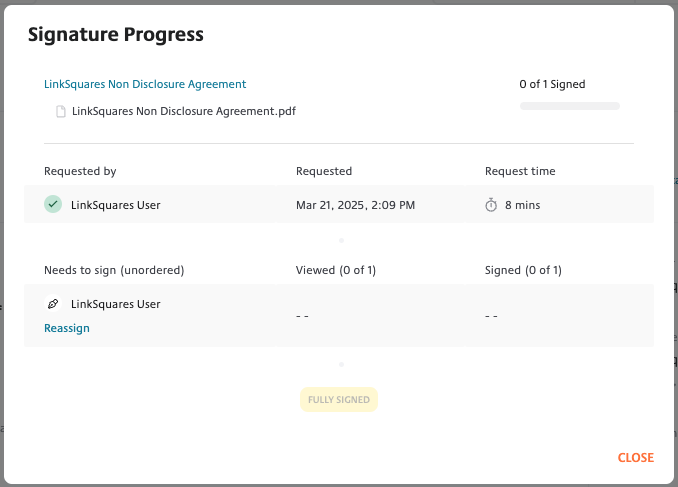This screenshot has width=678, height=487.
Task: Click the 0 of 1 Signed label
Action: 552,84
